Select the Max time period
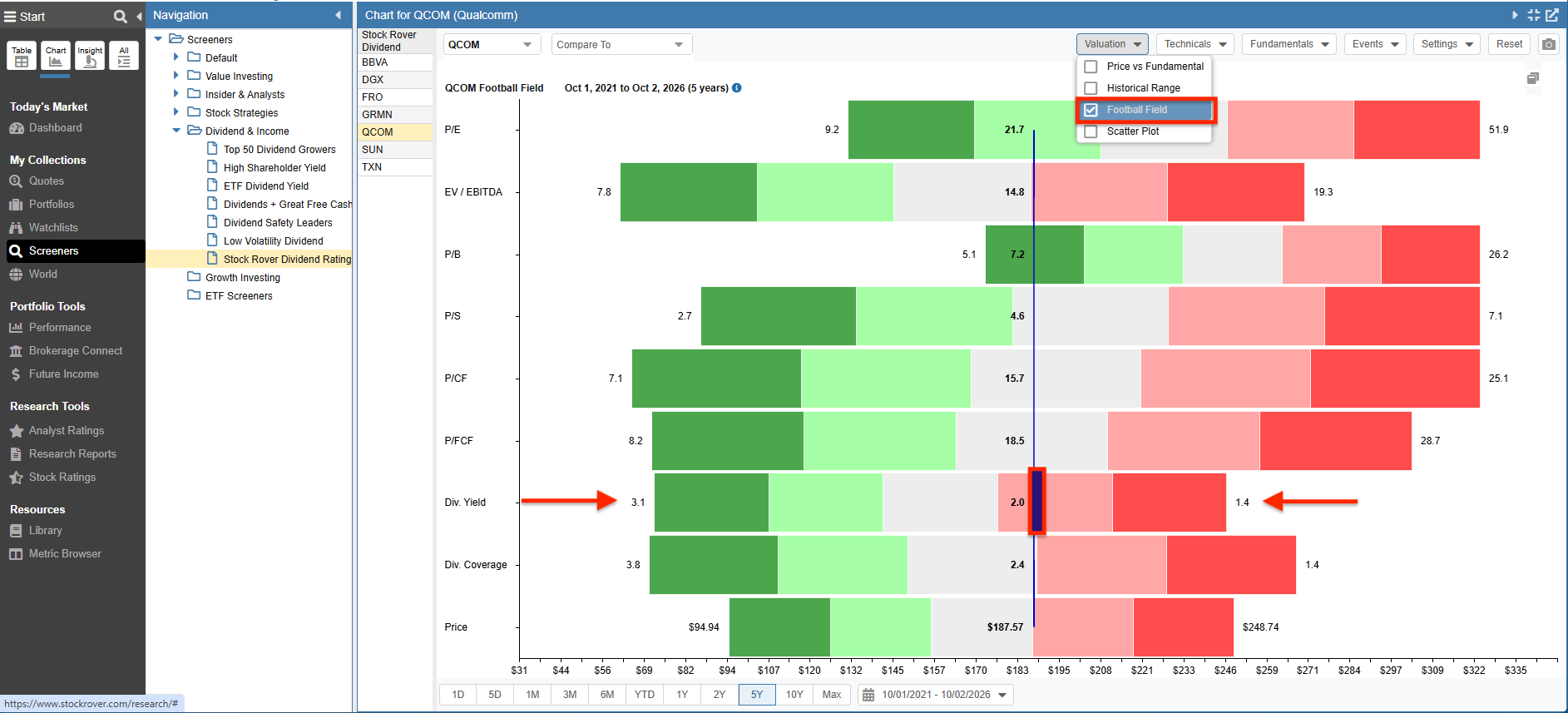This screenshot has width=1568, height=713. [832, 695]
